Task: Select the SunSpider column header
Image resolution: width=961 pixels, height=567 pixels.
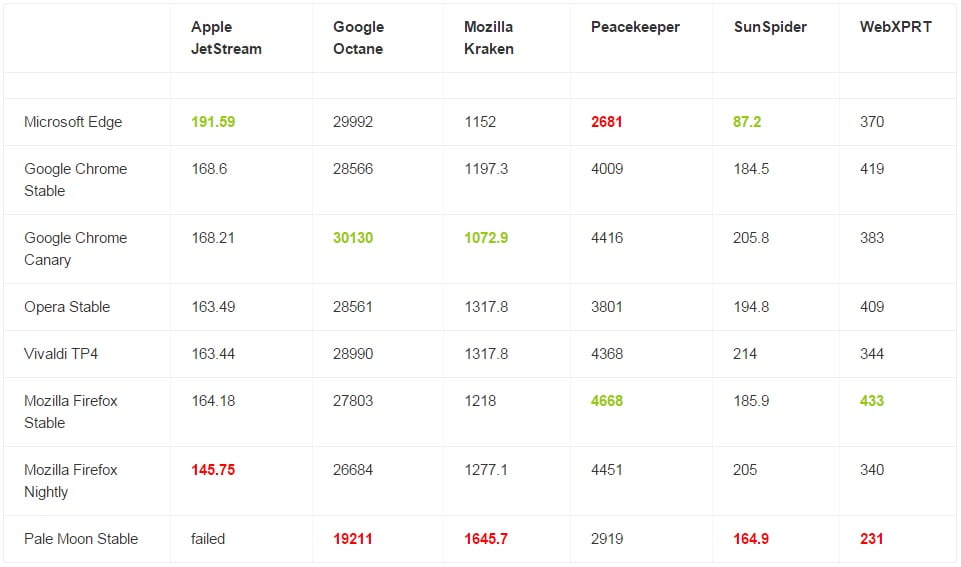Action: 769,27
